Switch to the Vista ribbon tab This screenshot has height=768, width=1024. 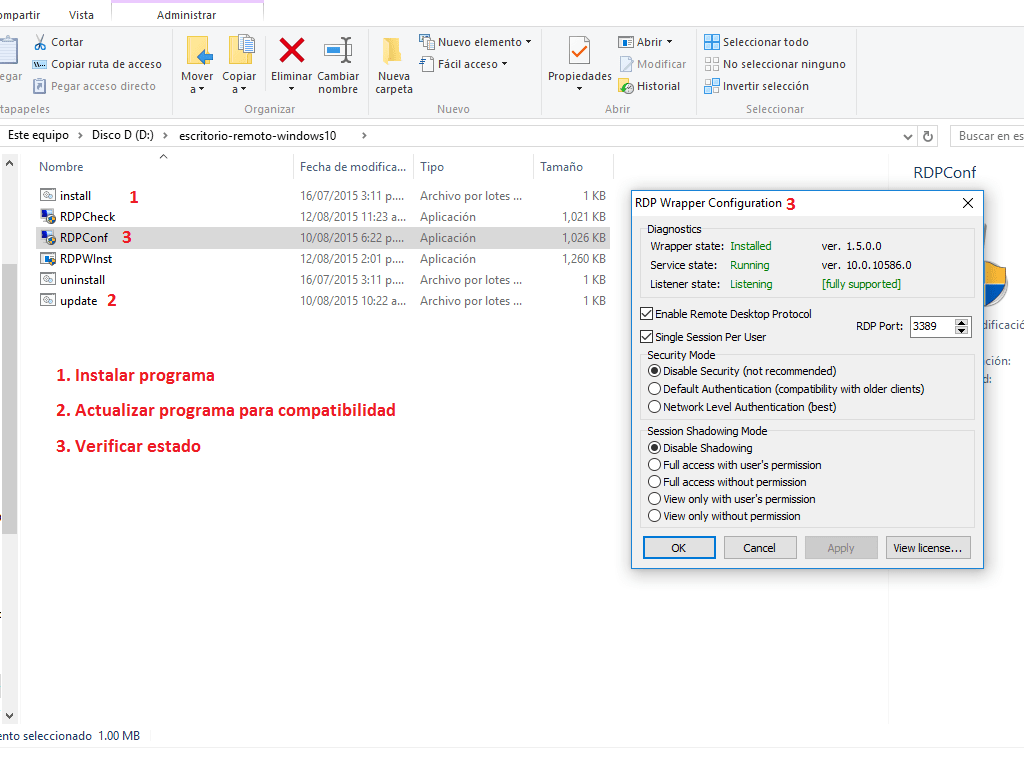(82, 15)
